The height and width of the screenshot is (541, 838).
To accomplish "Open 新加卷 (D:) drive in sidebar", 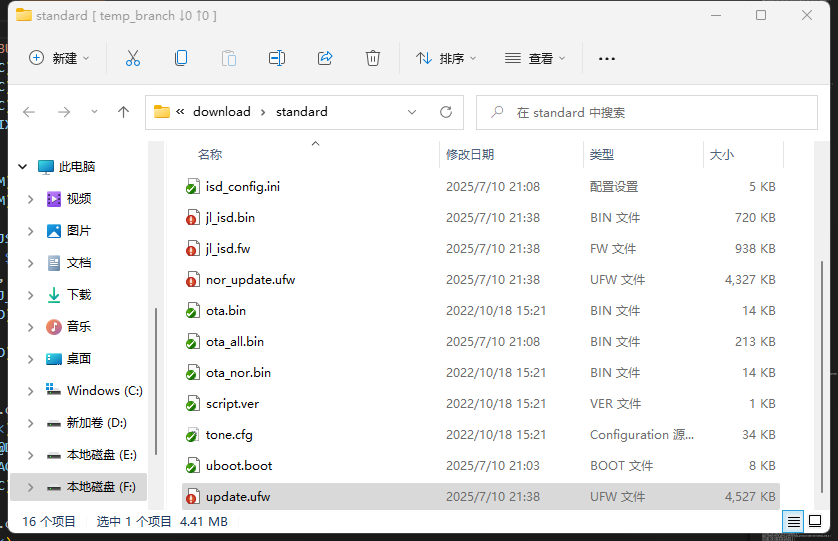I will [87, 423].
